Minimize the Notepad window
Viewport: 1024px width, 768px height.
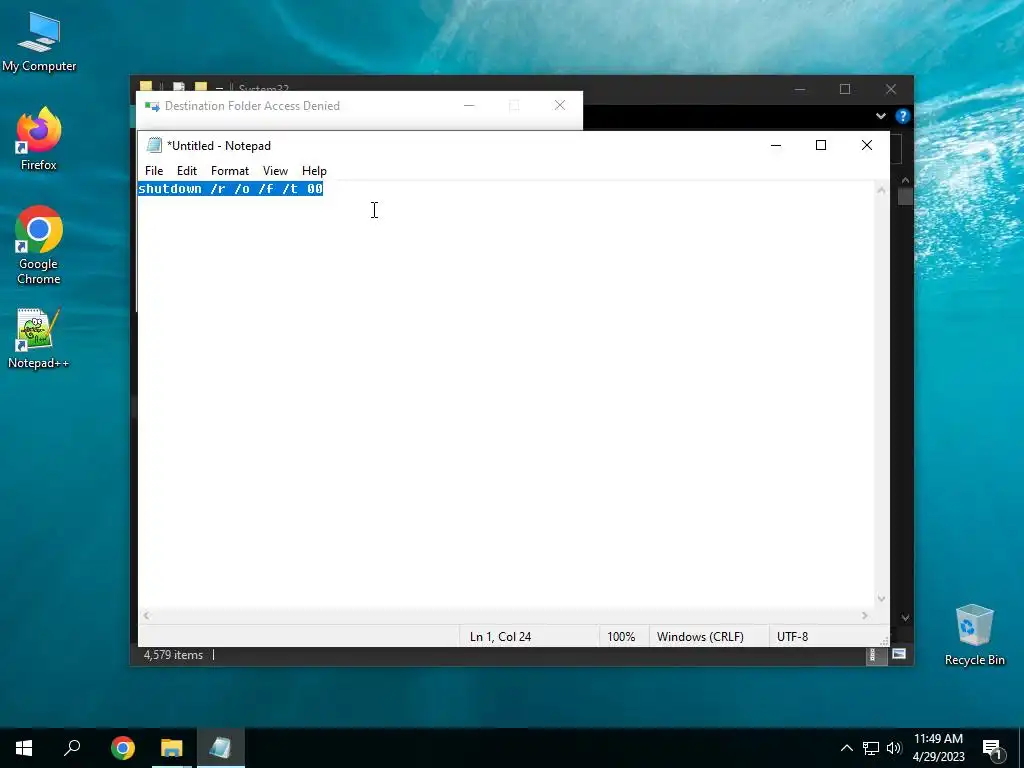tap(776, 145)
